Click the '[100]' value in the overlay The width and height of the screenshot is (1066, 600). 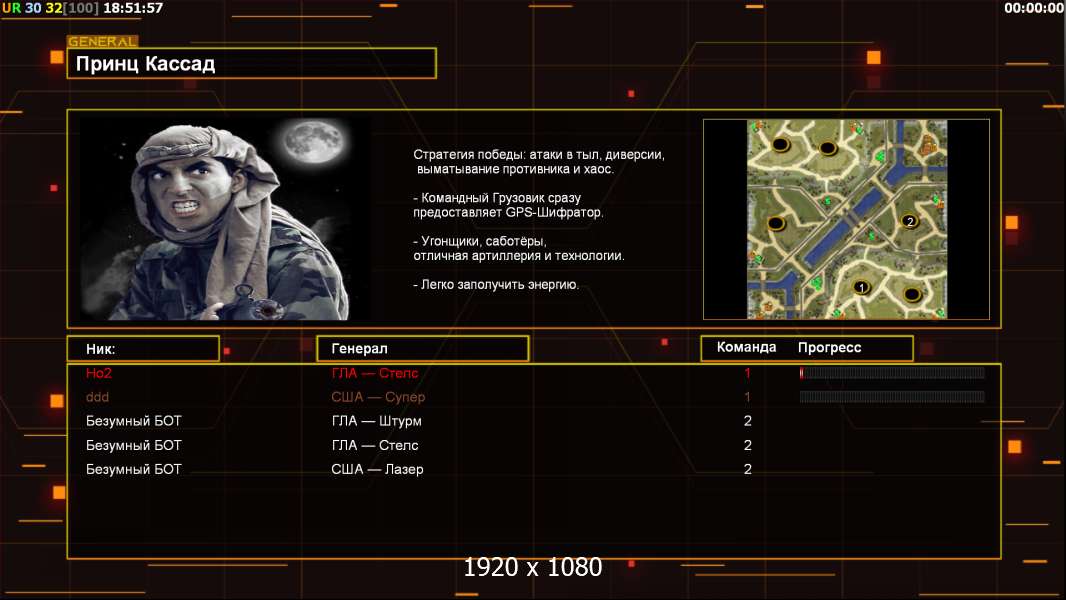(81, 8)
